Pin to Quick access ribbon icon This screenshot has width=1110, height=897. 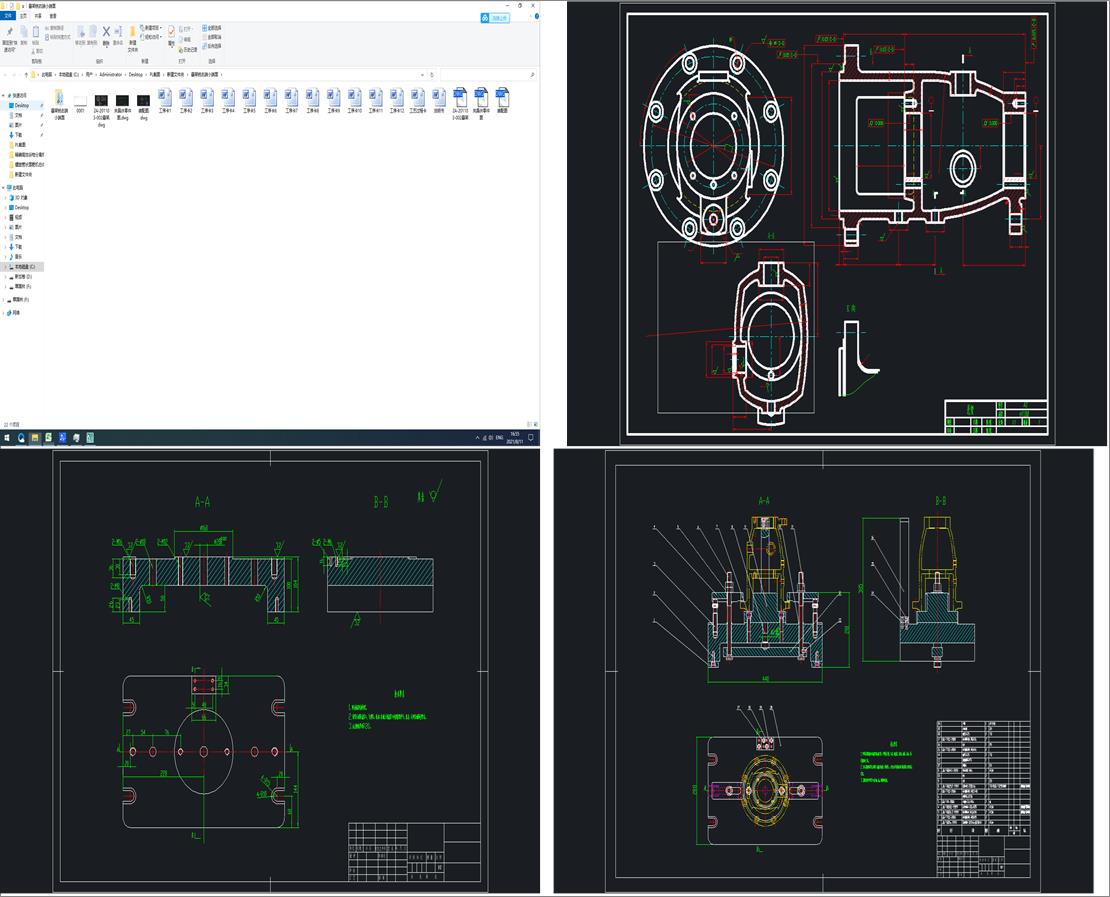tap(9, 32)
